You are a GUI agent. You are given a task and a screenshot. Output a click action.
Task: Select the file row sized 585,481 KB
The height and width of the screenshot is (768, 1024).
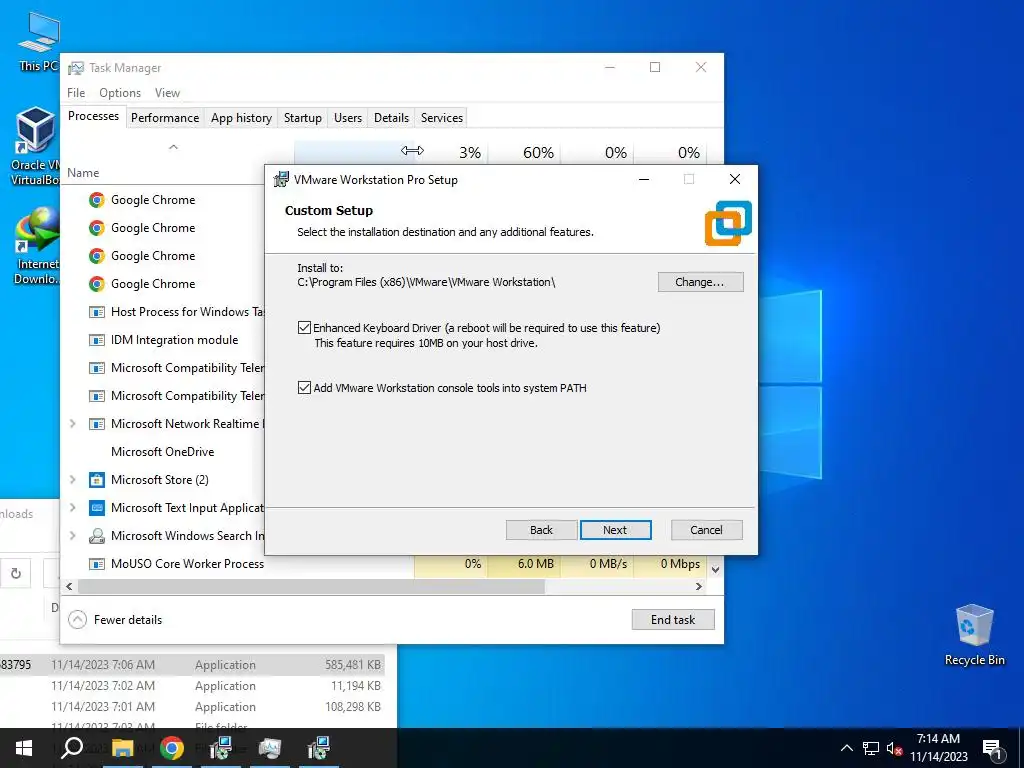192,665
